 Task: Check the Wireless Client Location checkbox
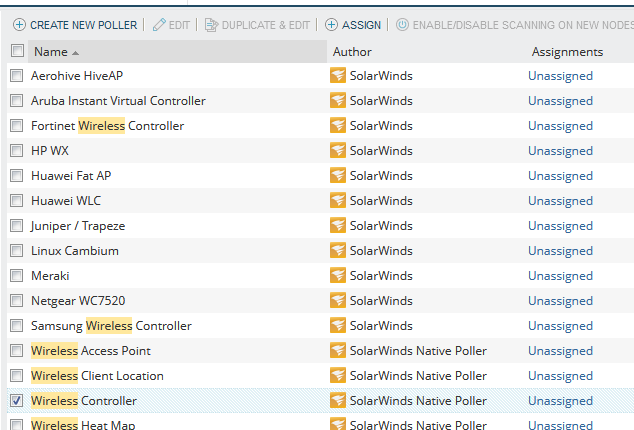coord(17,376)
